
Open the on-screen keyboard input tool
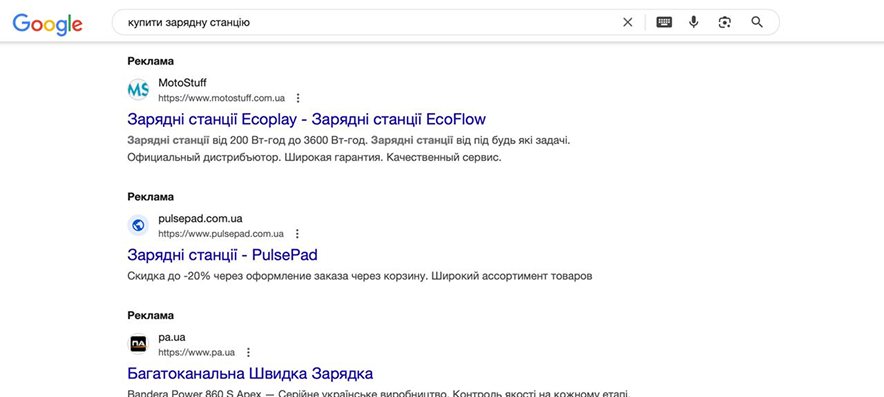click(664, 22)
